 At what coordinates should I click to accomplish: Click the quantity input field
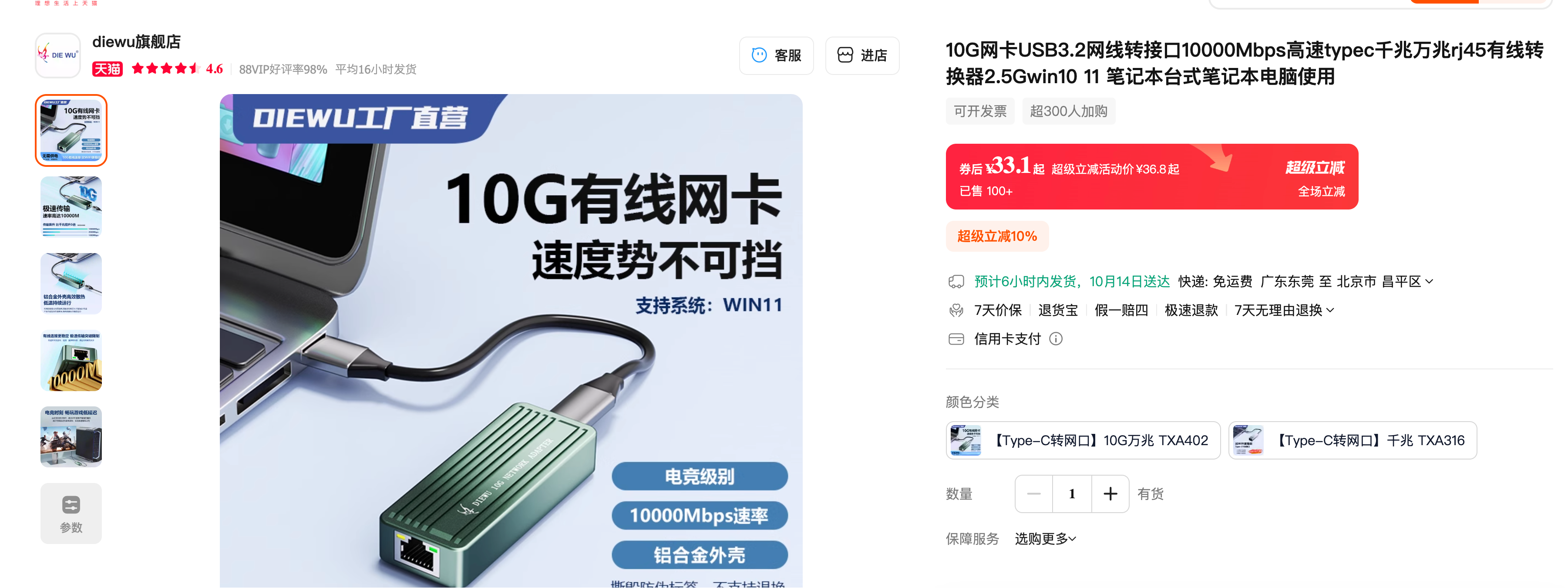[1071, 493]
